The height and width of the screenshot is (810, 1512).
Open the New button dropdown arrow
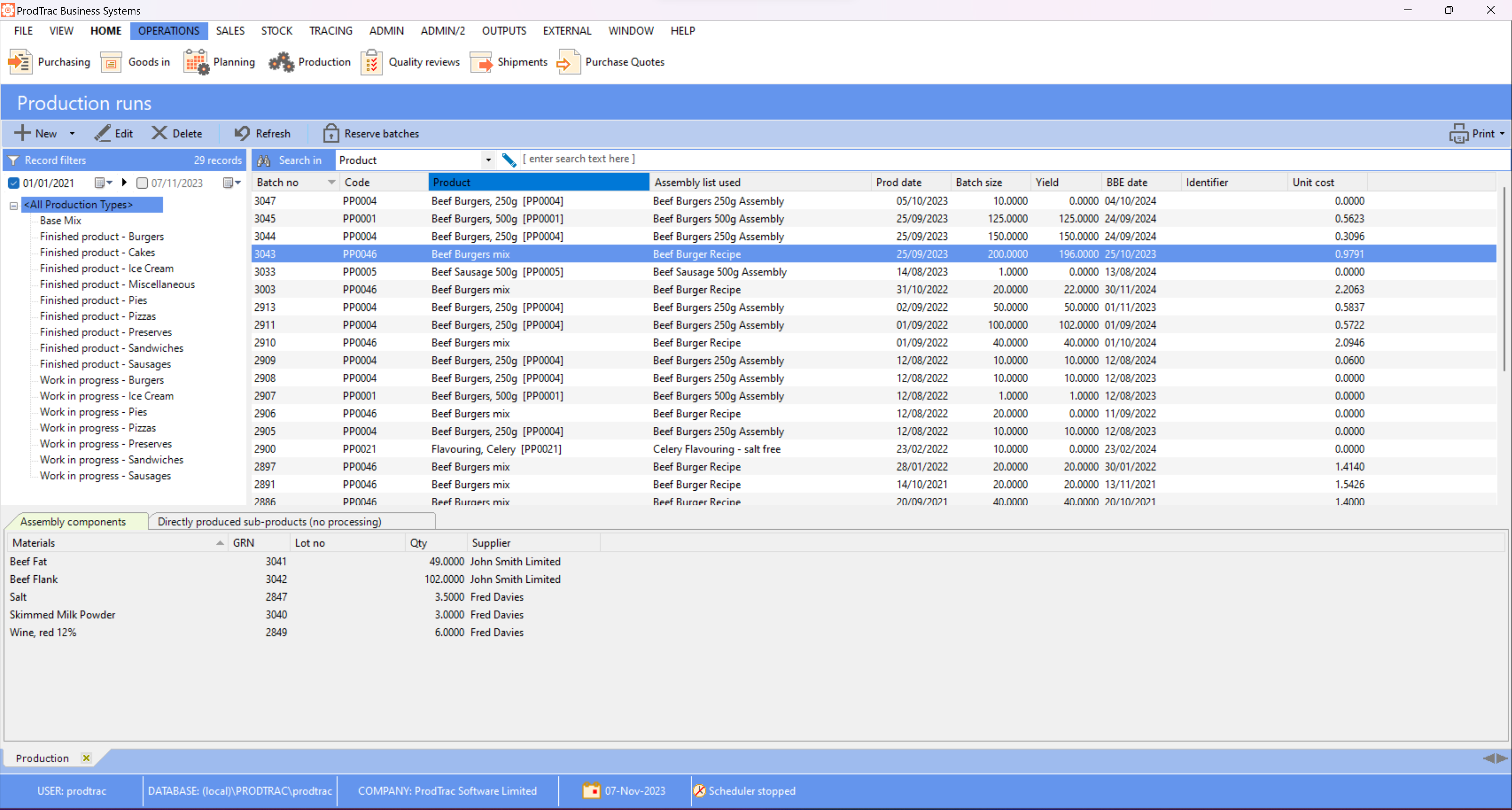pos(72,133)
